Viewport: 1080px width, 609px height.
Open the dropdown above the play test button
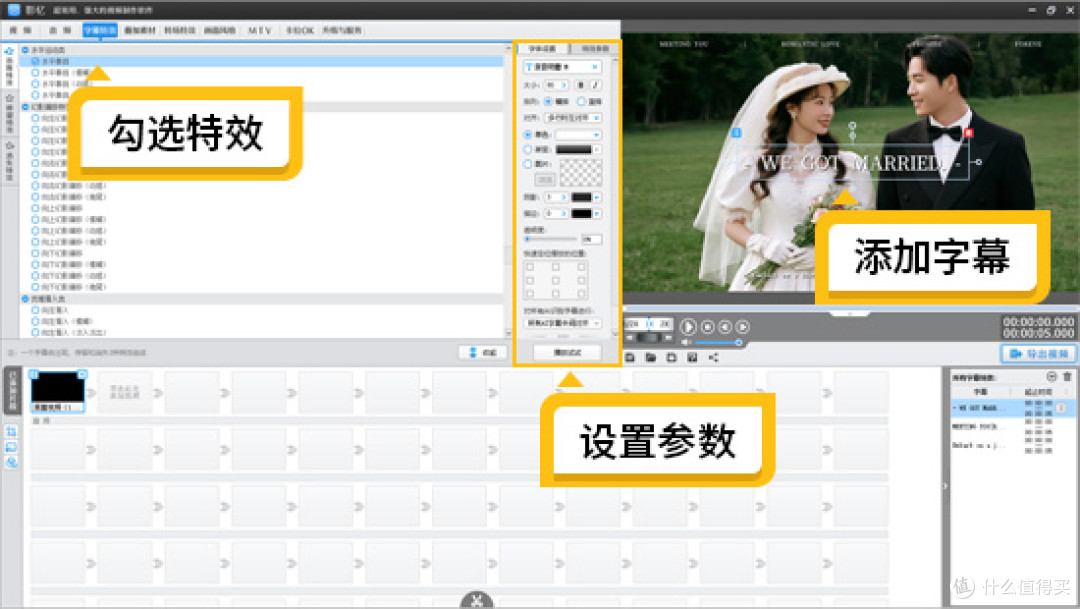click(563, 323)
